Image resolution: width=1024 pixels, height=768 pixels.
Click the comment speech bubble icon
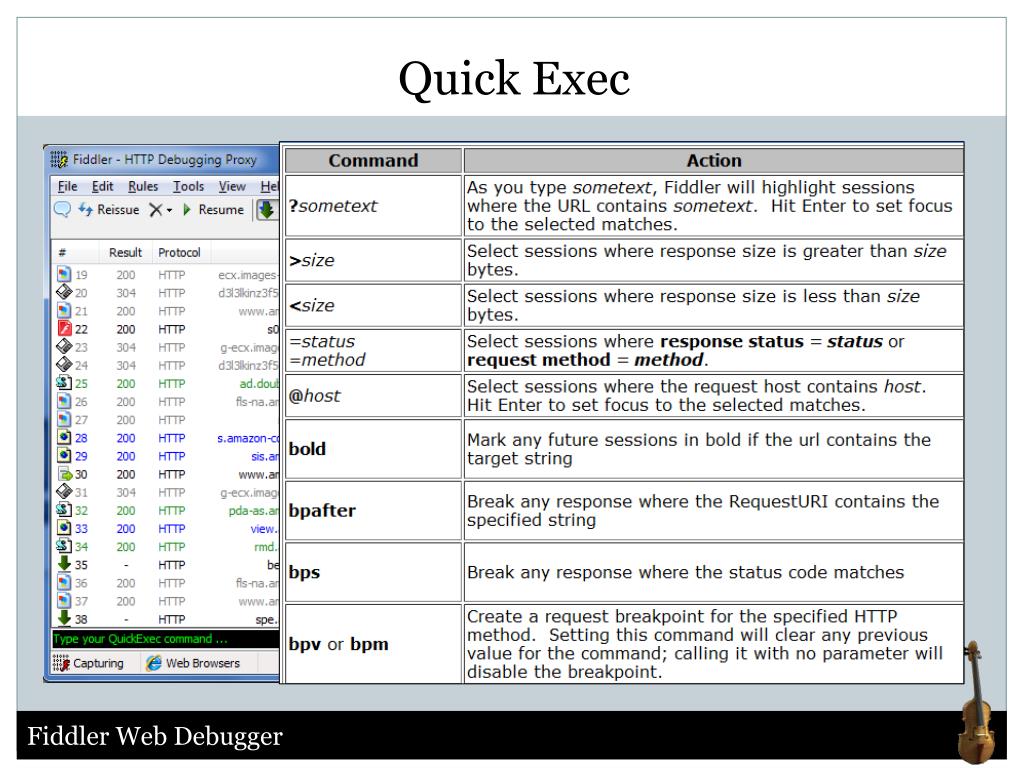coord(62,210)
